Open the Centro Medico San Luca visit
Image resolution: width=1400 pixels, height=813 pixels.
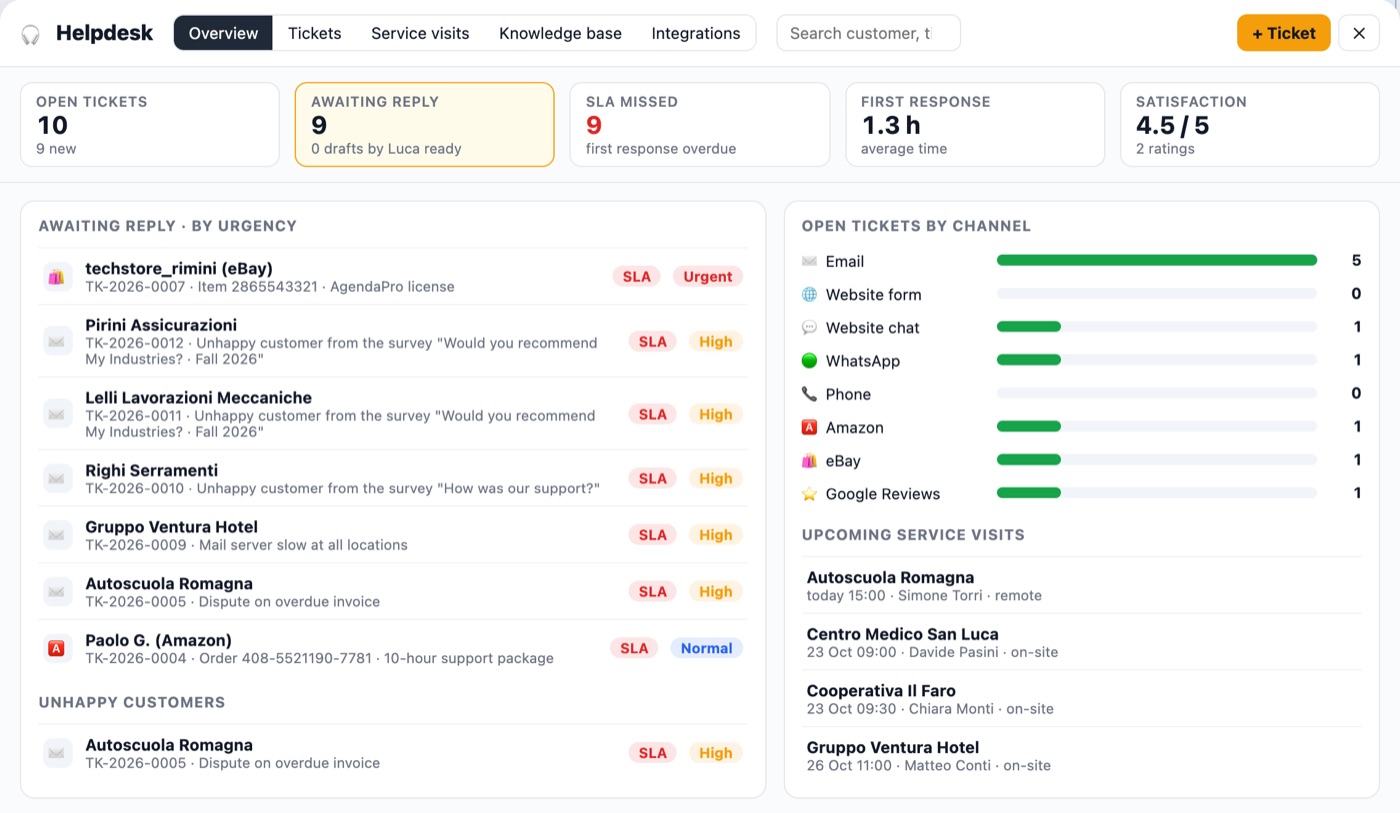(1082, 642)
